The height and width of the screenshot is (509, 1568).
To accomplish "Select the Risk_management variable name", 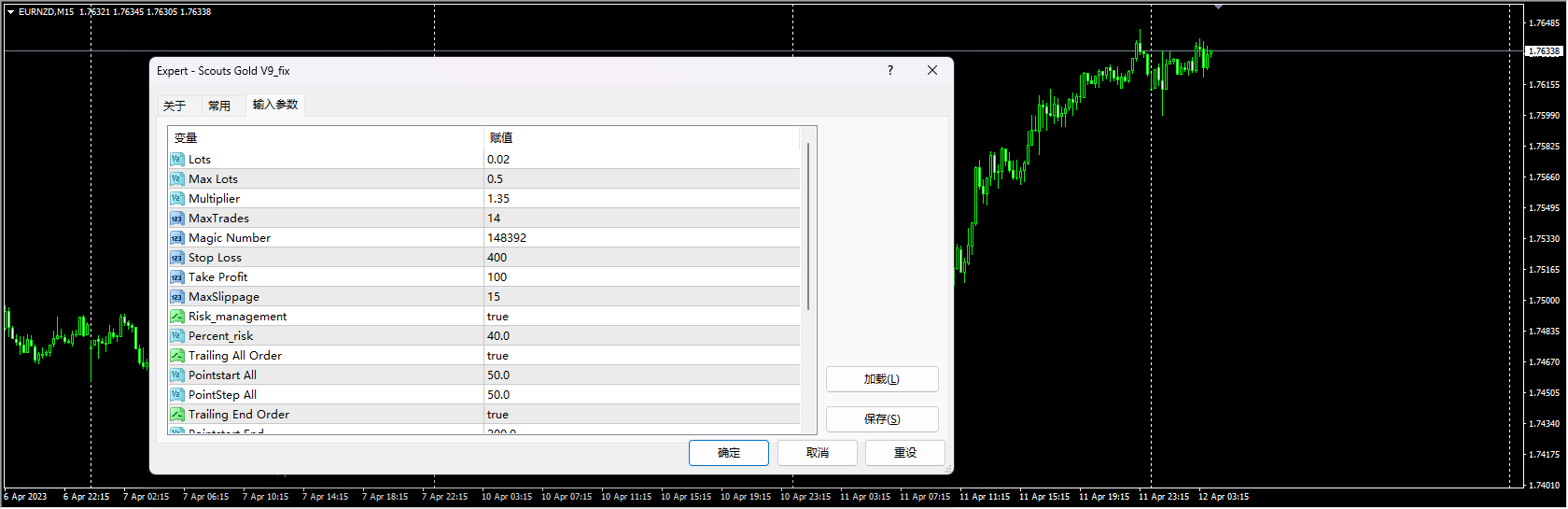I will [237, 317].
